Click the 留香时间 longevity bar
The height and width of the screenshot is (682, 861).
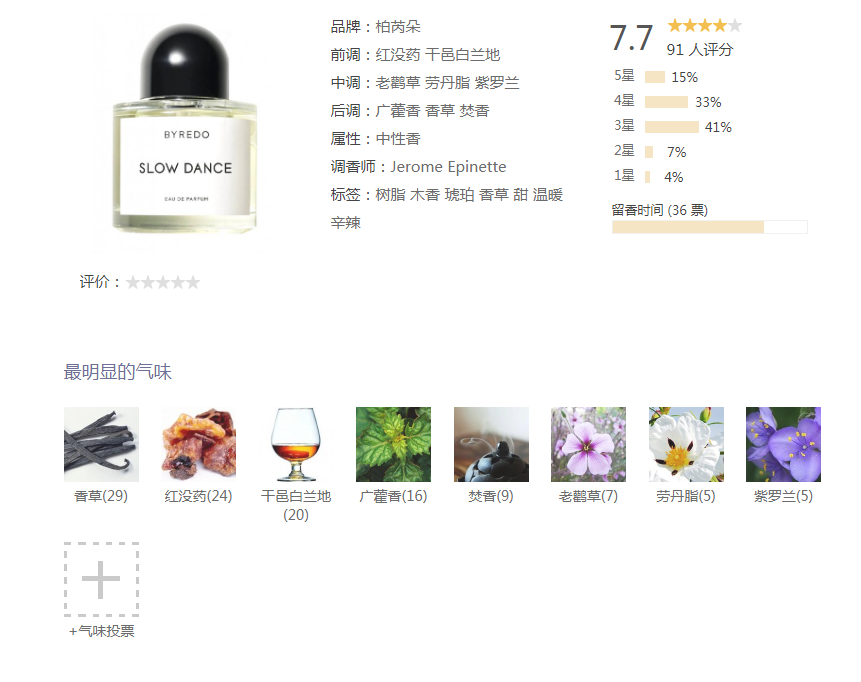point(709,227)
